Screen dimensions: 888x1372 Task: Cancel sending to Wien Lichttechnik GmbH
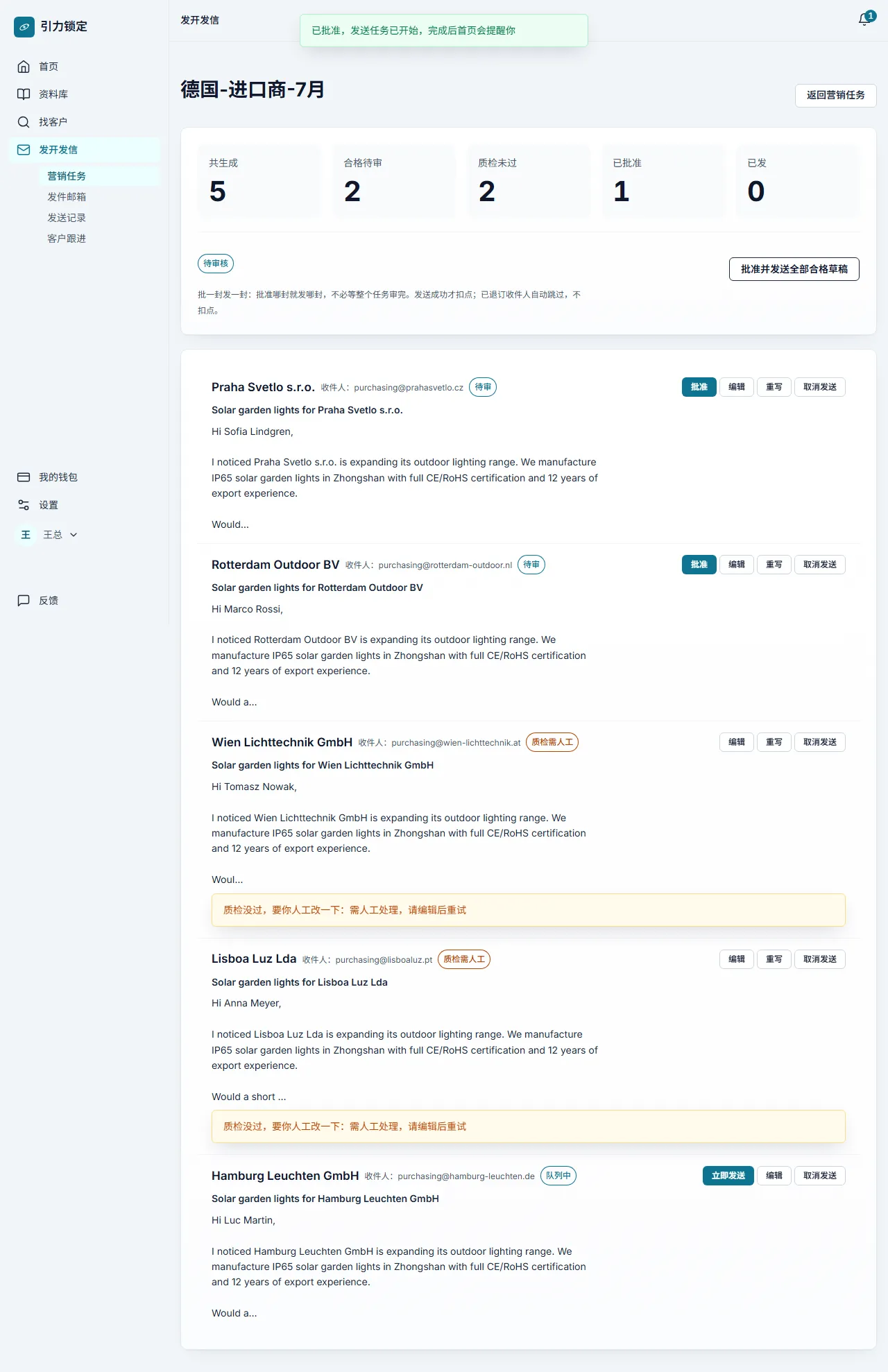[820, 742]
